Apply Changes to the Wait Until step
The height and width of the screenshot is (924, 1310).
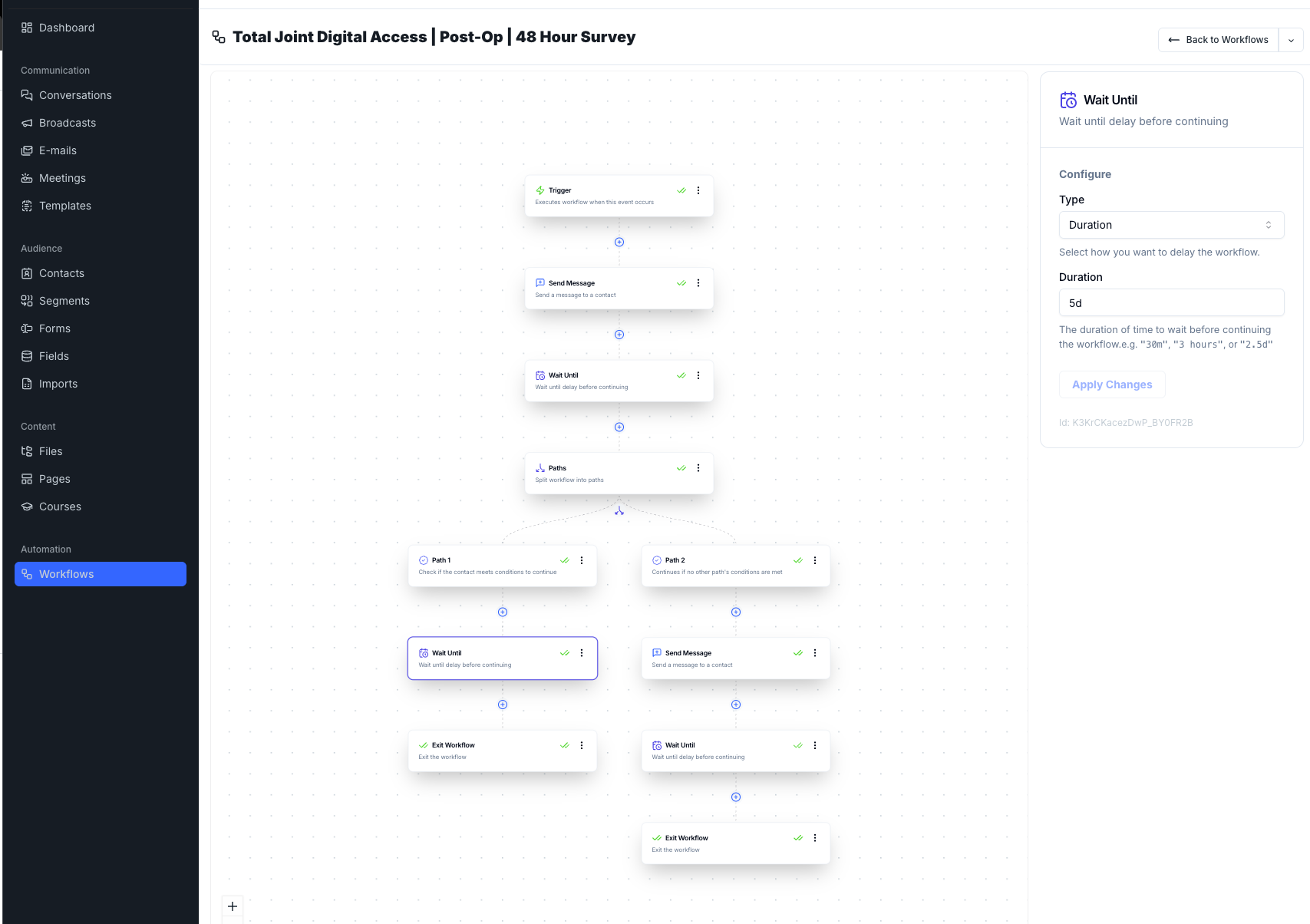tap(1112, 384)
